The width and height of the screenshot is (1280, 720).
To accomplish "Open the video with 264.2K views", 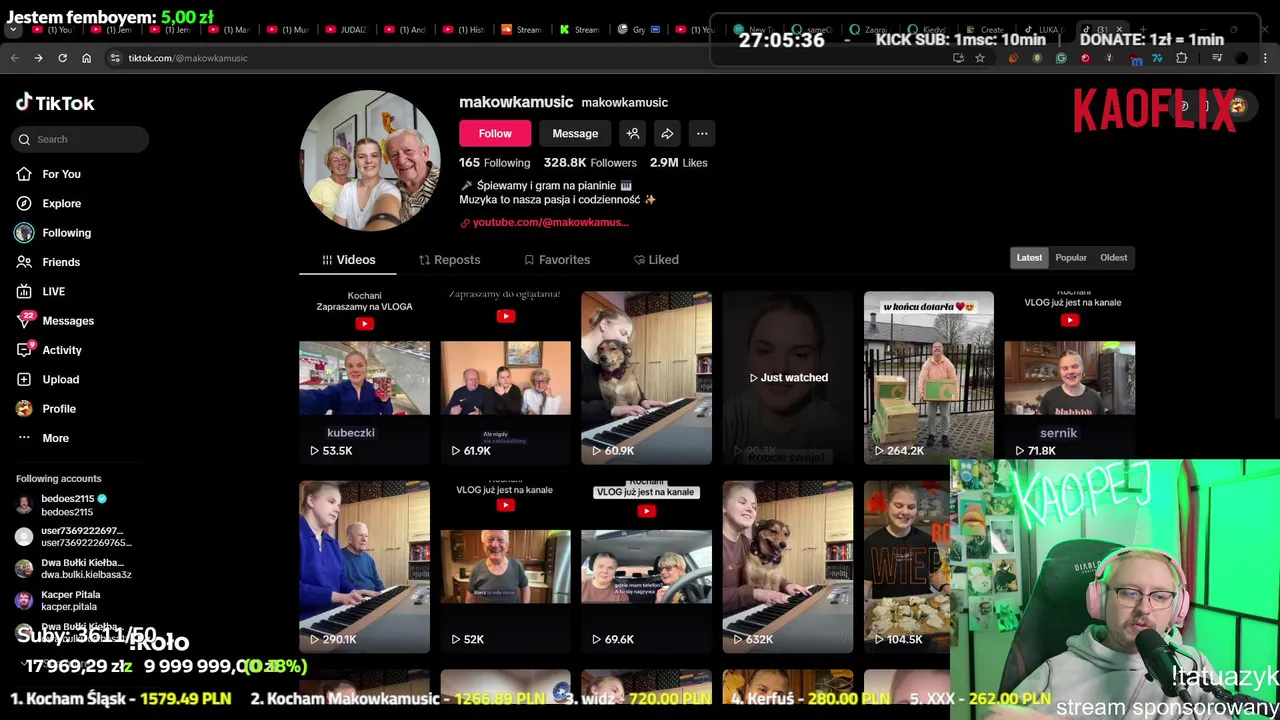I will 929,378.
